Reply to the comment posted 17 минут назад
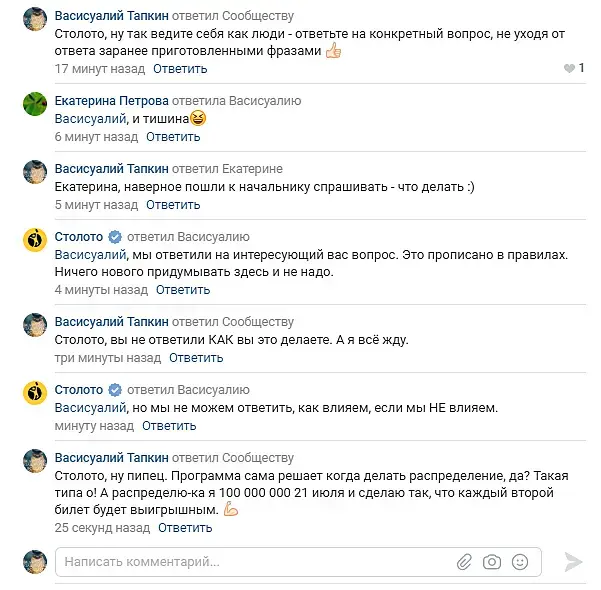Image resolution: width=601 pixels, height=590 pixels. tap(180, 69)
